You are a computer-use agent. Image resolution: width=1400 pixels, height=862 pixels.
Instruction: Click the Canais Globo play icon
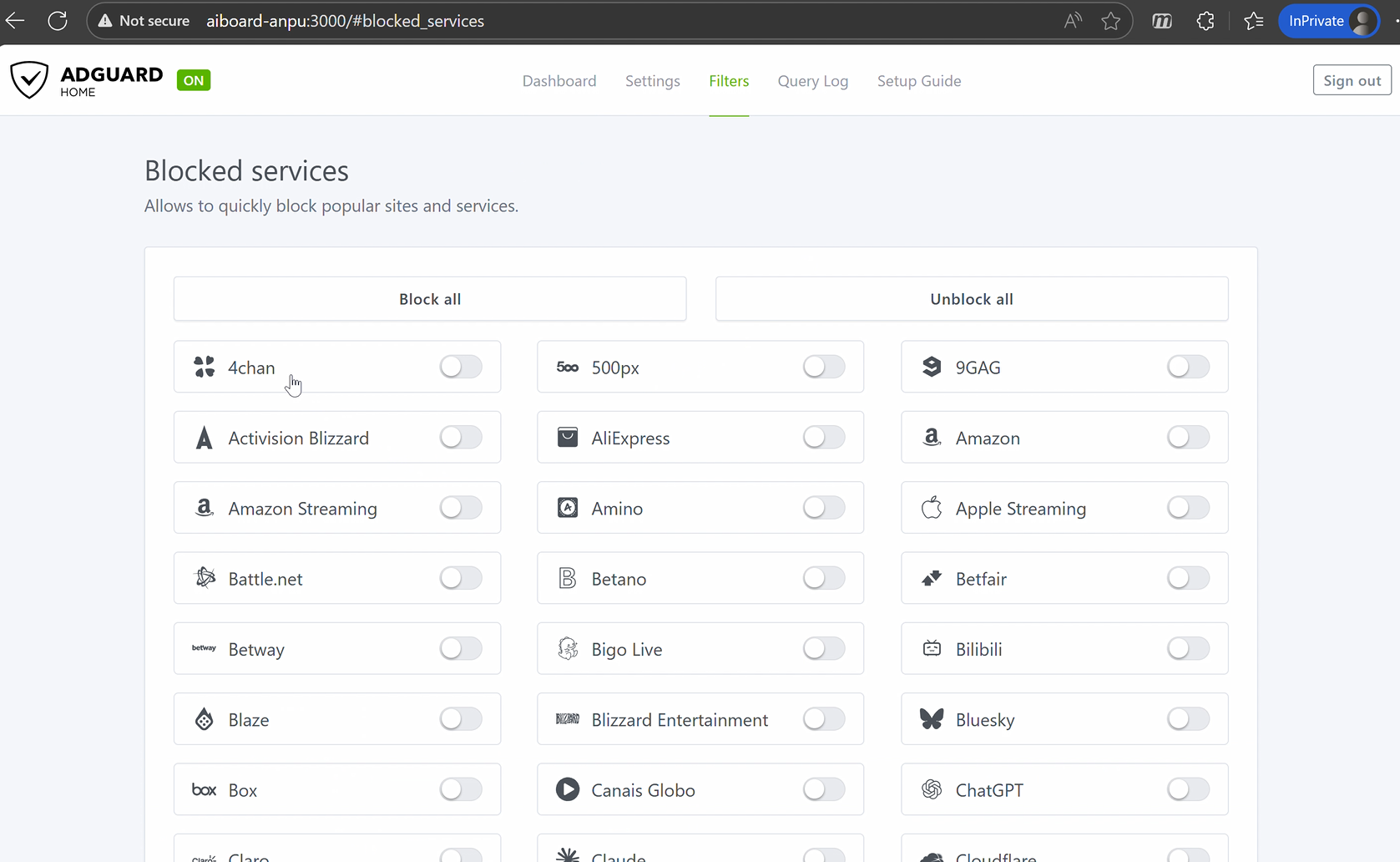[x=568, y=789]
